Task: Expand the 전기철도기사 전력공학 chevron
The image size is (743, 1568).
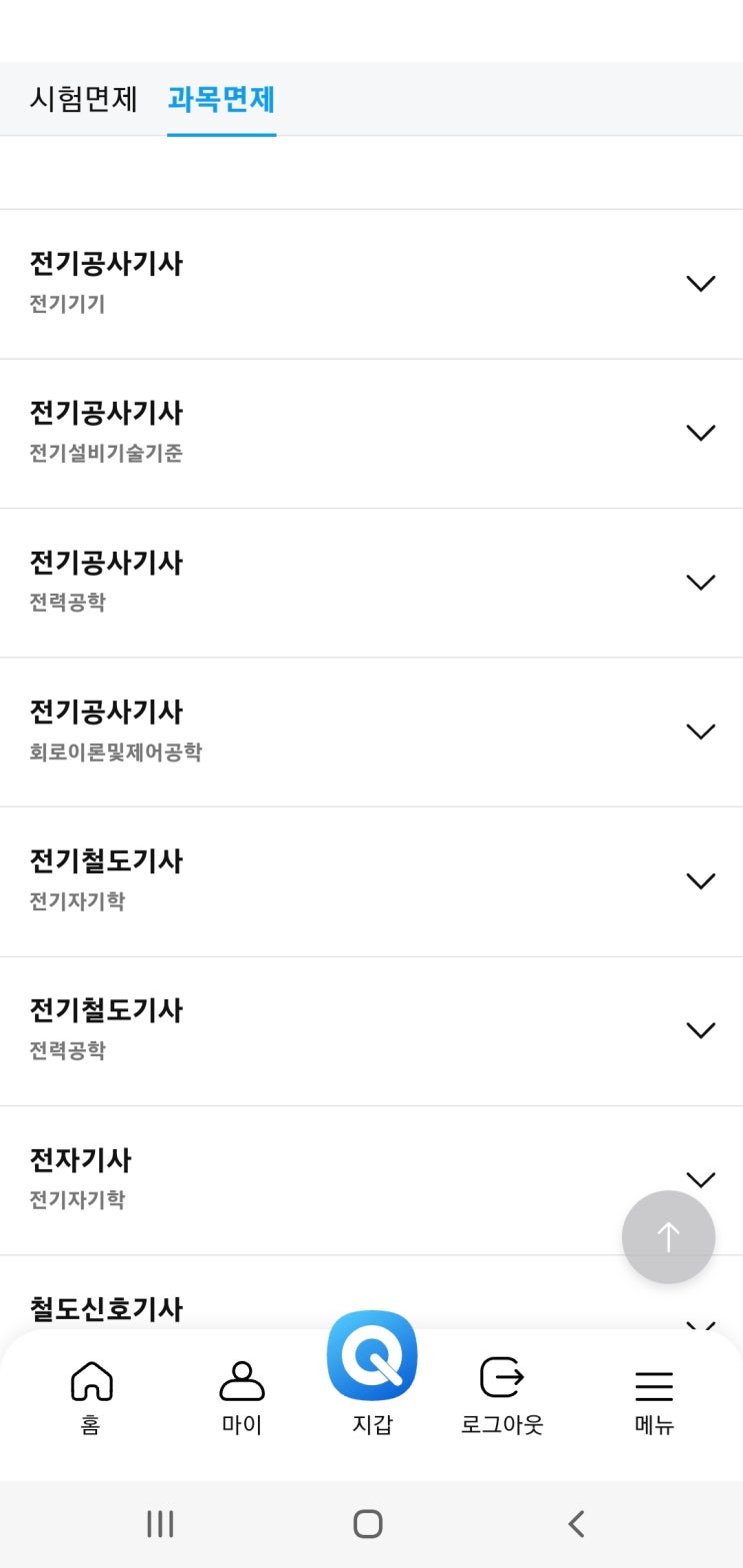Action: tap(700, 1030)
